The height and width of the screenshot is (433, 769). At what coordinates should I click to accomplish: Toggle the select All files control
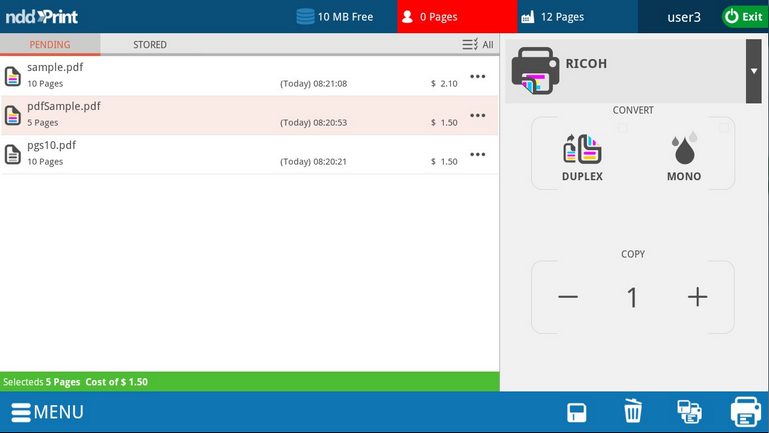[x=477, y=45]
